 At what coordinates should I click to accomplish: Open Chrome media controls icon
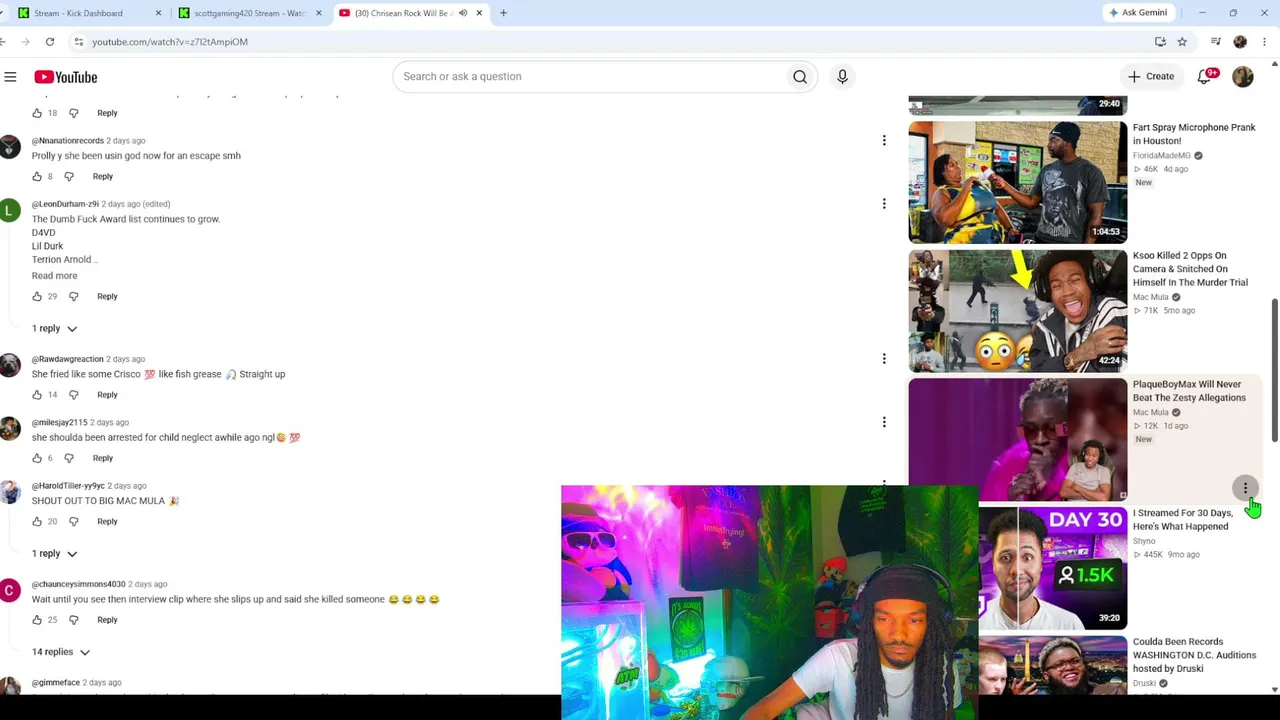(1216, 42)
